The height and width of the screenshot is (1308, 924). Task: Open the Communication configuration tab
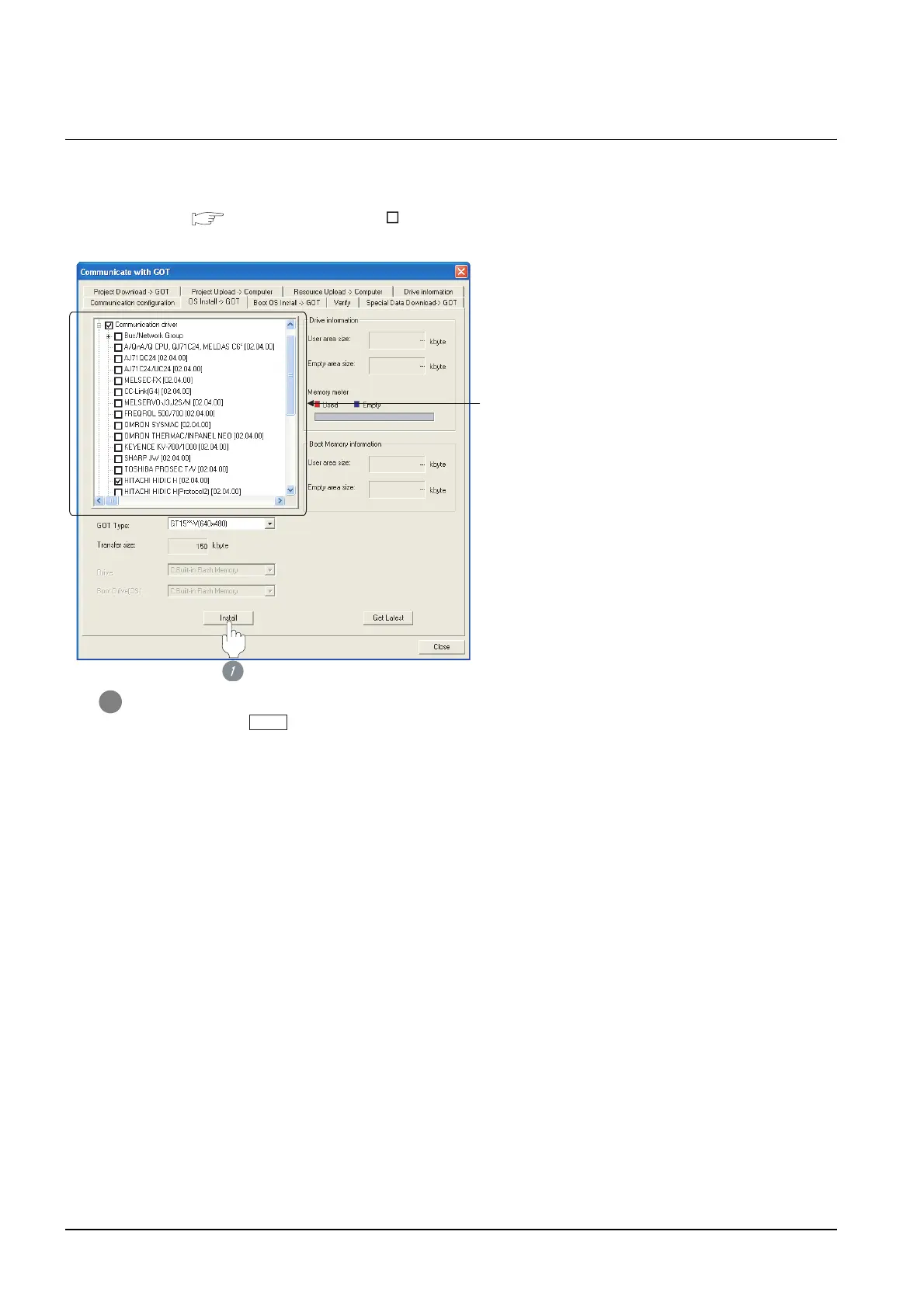132,303
